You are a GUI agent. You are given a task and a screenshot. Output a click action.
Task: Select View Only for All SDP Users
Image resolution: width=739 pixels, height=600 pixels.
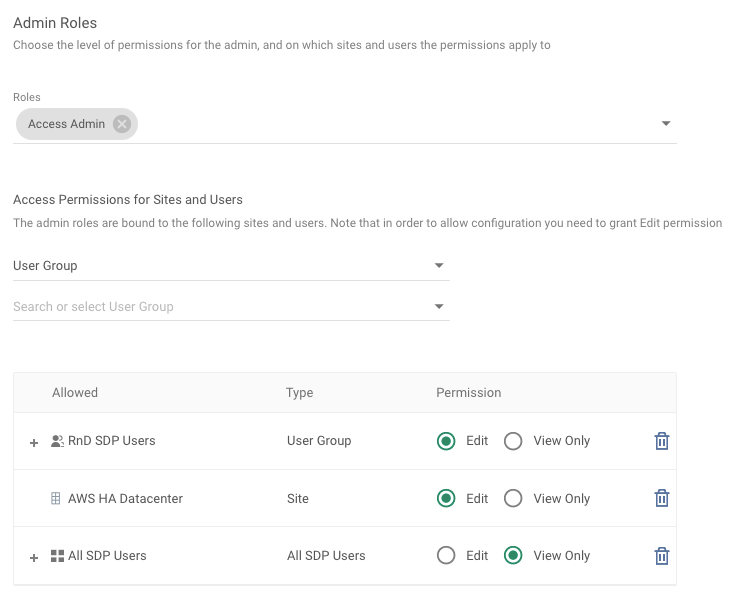pyautogui.click(x=513, y=556)
